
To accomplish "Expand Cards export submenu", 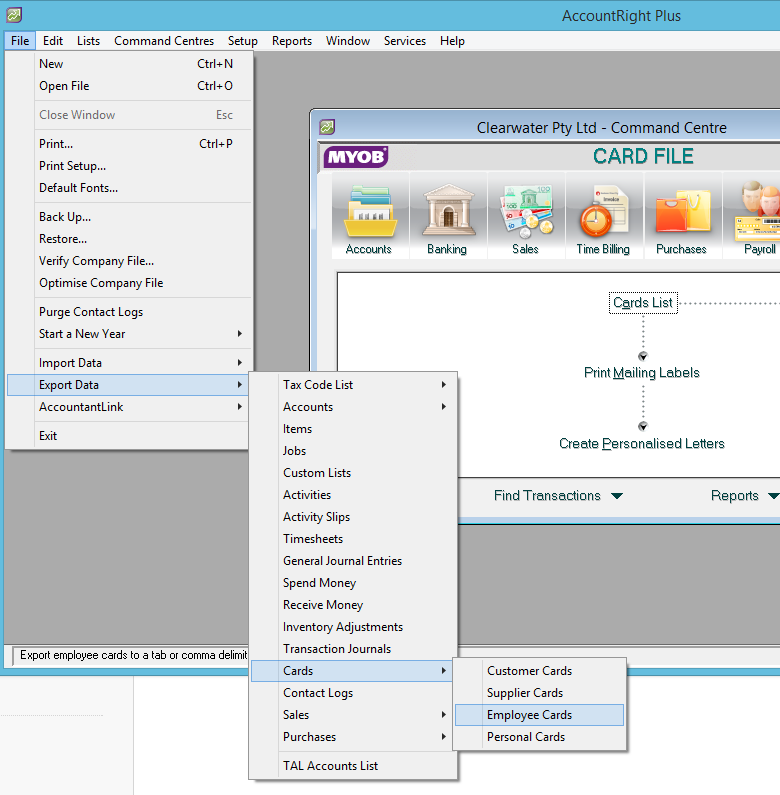I will [x=353, y=671].
